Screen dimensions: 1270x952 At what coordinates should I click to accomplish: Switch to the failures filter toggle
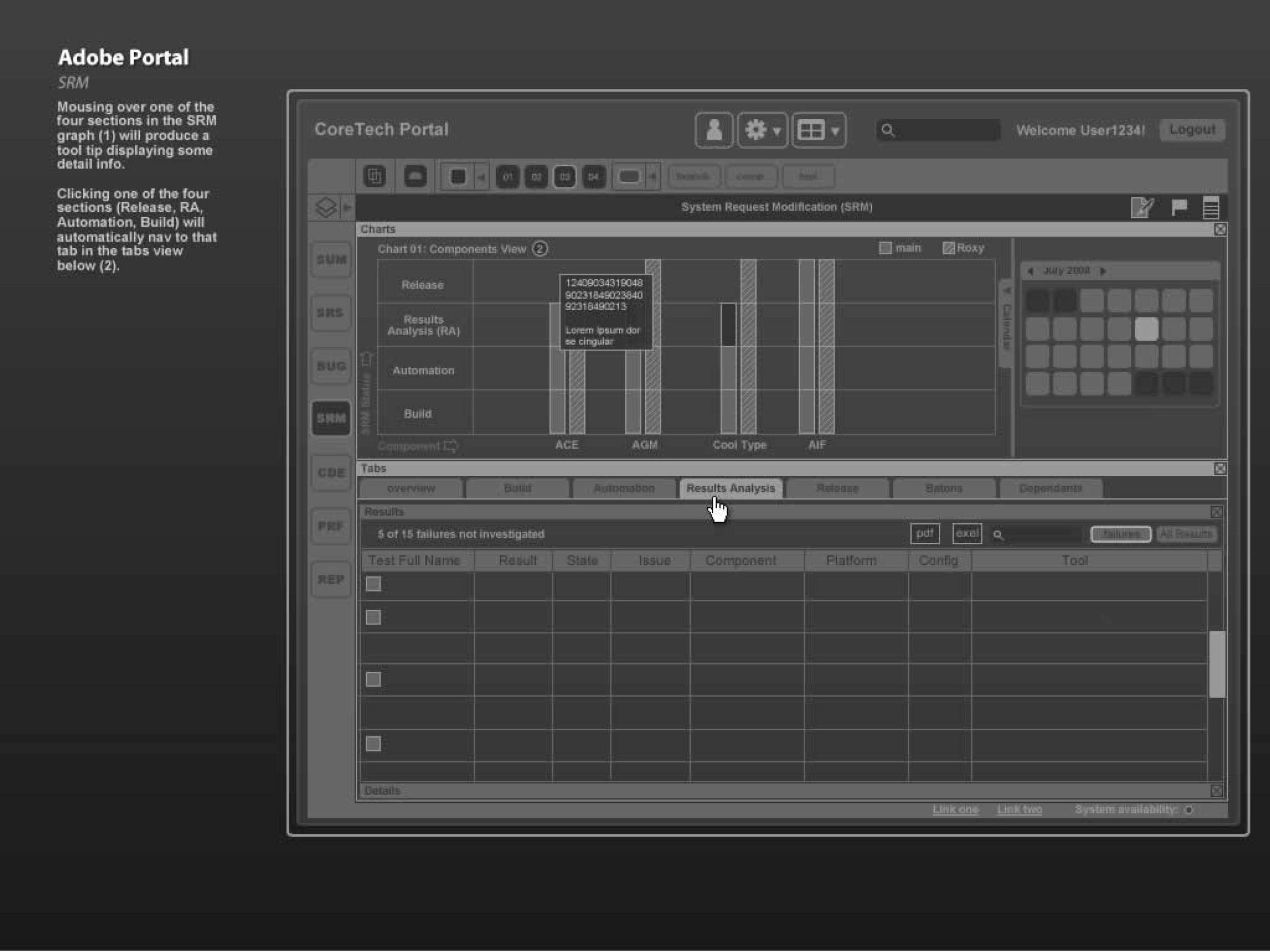coord(1121,534)
